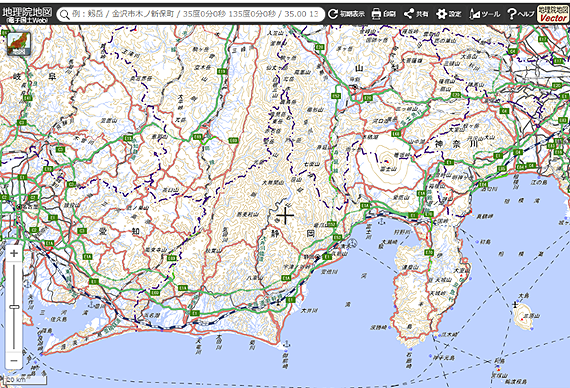Zoom out with the minus button
The width and height of the screenshot is (570, 388).
point(14,361)
